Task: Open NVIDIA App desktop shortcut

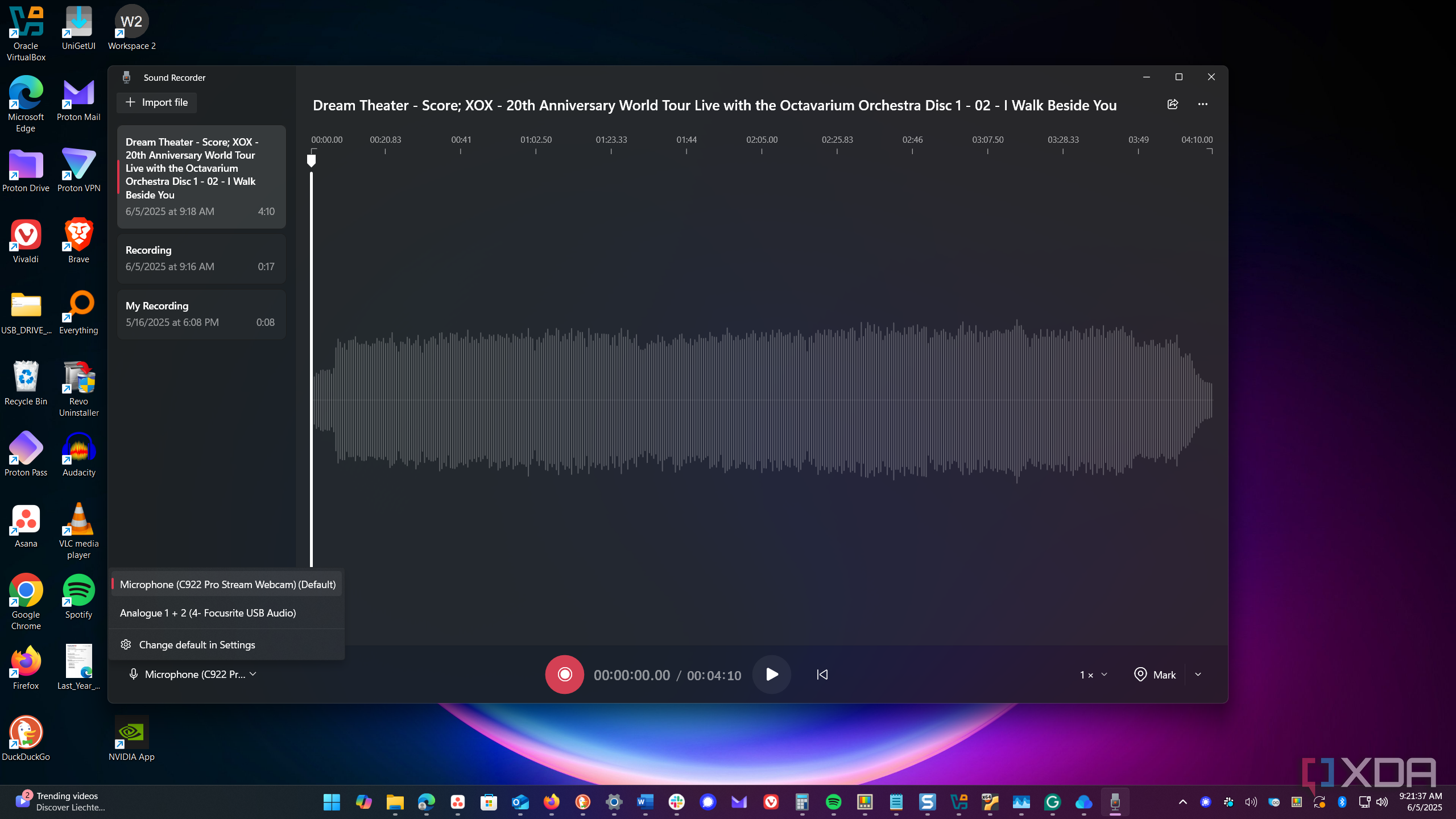Action: coord(131,738)
